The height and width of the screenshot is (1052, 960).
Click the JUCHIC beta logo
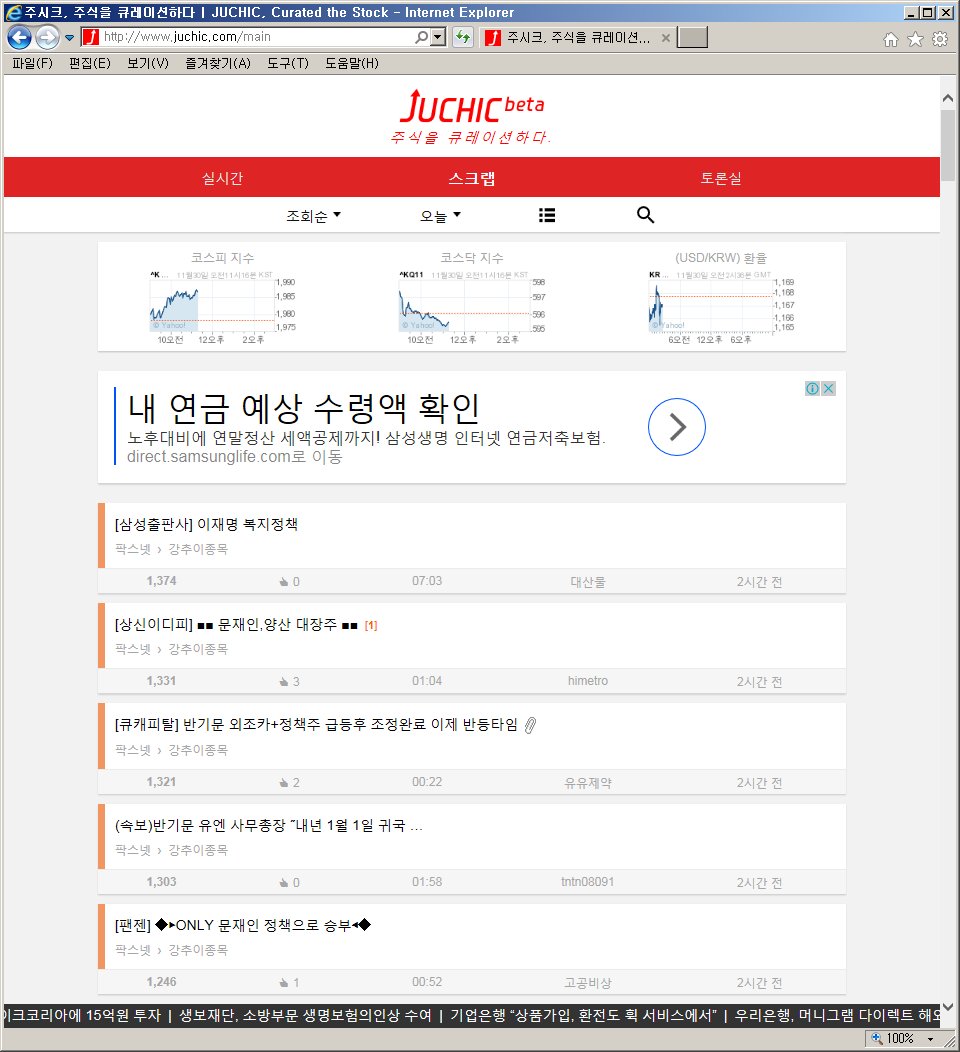[472, 107]
